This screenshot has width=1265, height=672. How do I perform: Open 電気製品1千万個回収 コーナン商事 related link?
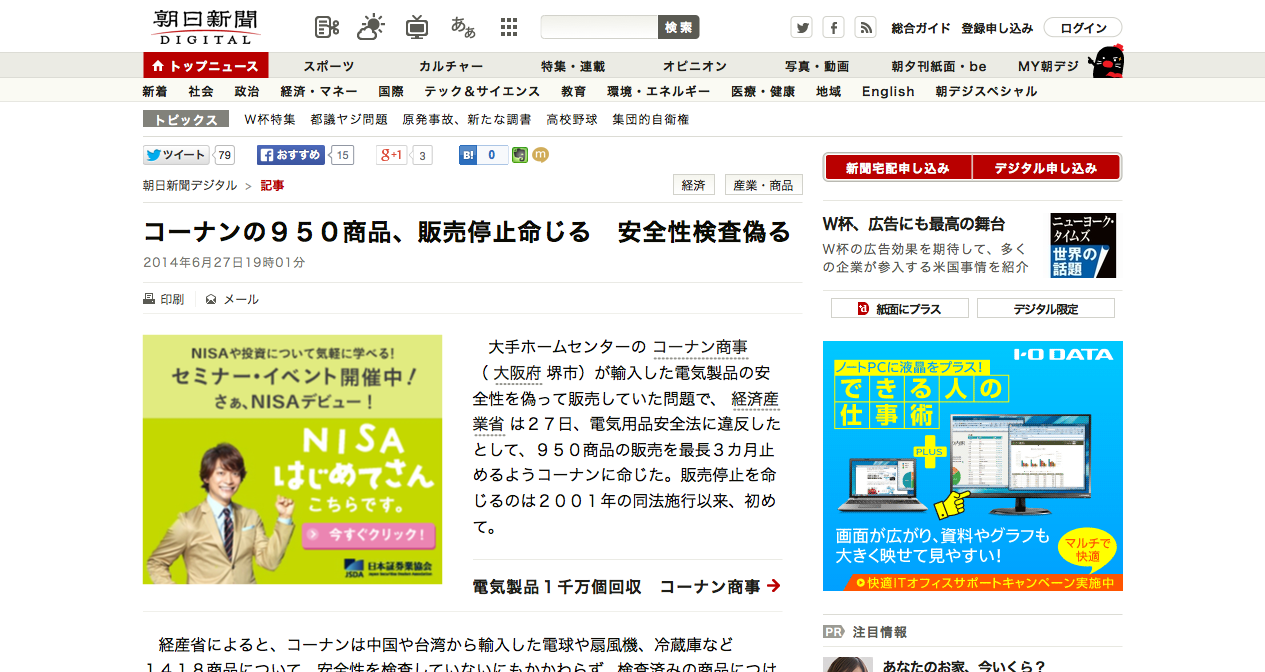(x=627, y=587)
